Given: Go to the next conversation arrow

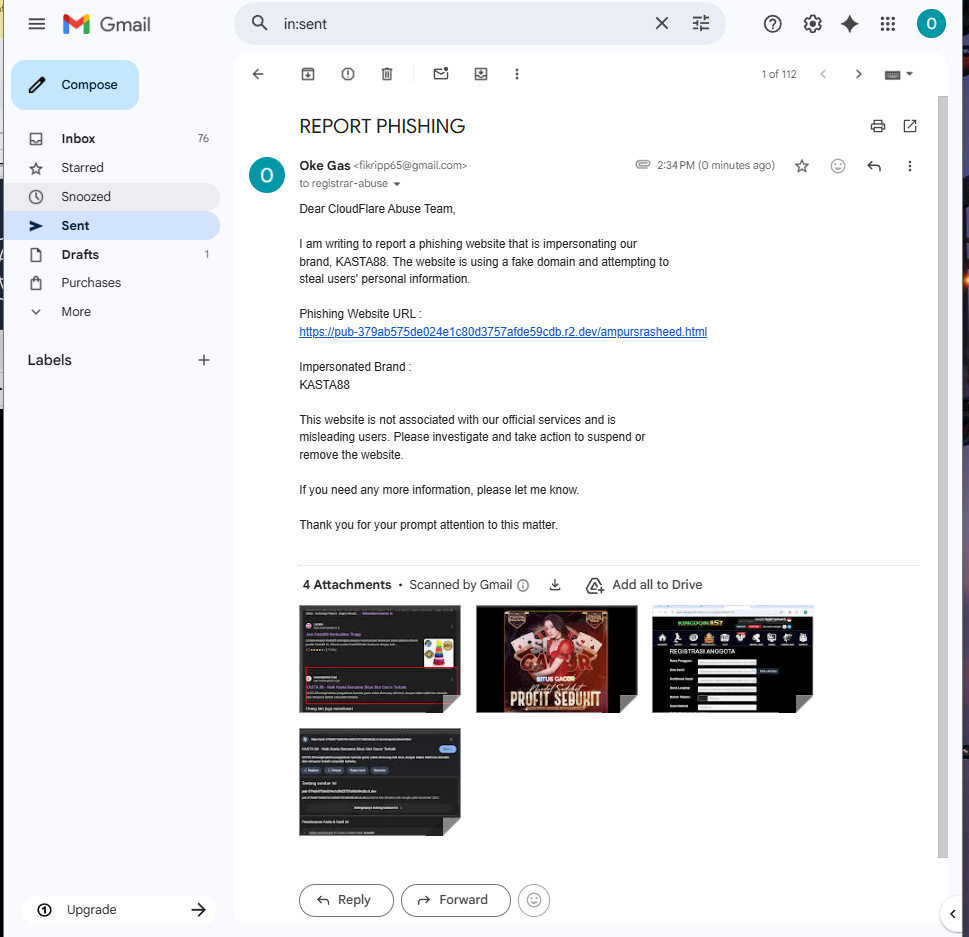Looking at the screenshot, I should 858,74.
